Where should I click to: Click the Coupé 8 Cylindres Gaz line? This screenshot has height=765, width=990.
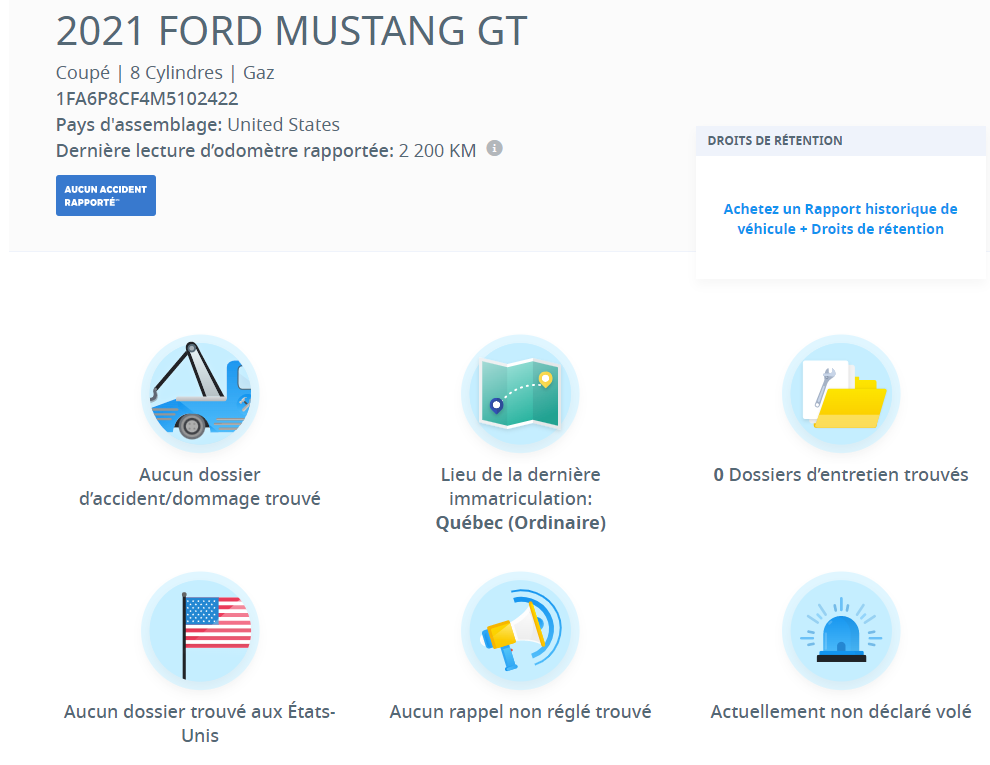point(165,73)
